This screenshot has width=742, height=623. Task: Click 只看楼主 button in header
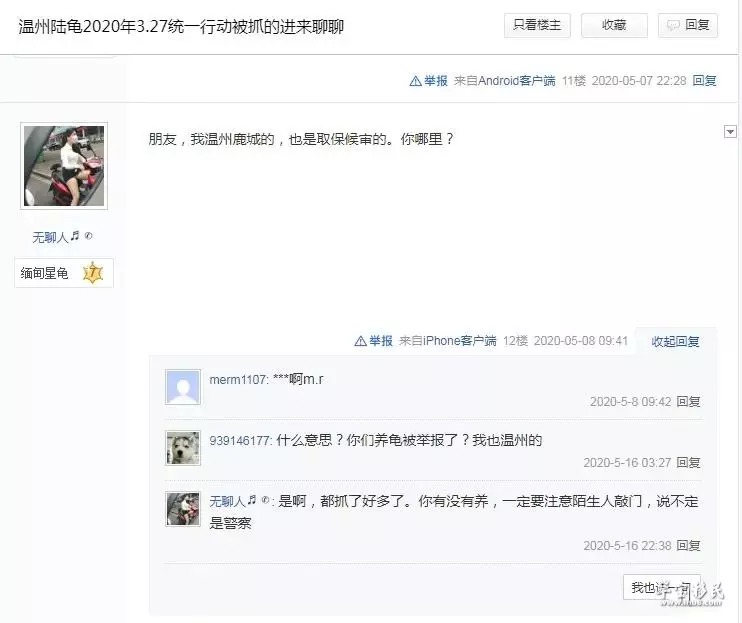coord(537,25)
